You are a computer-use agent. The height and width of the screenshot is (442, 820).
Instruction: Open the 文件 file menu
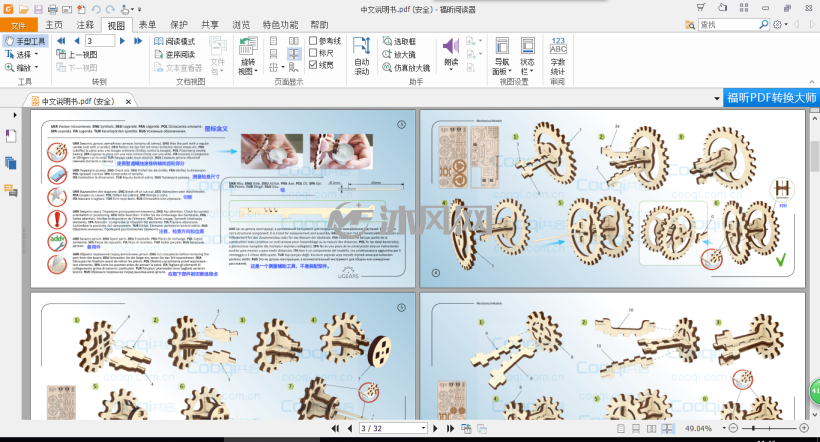tap(19, 25)
